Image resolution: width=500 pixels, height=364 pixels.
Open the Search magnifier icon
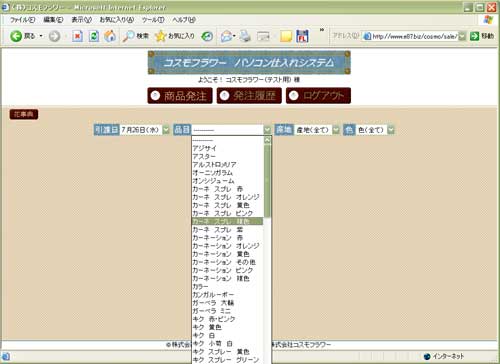coord(128,36)
